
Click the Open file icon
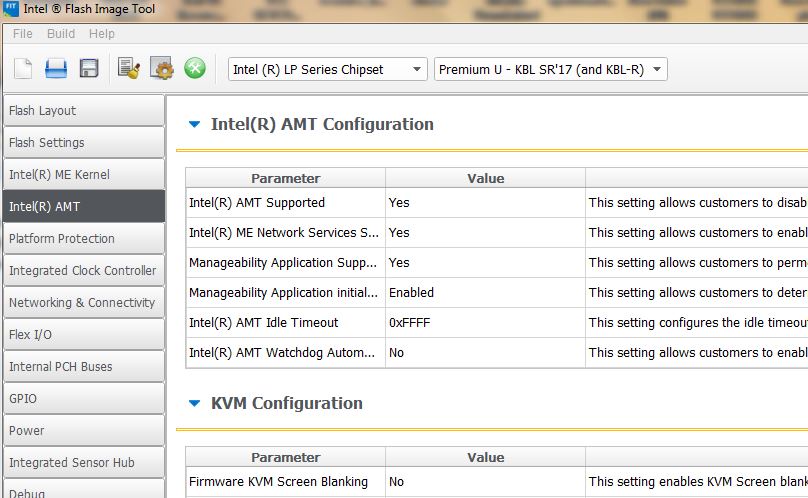pyautogui.click(x=56, y=69)
